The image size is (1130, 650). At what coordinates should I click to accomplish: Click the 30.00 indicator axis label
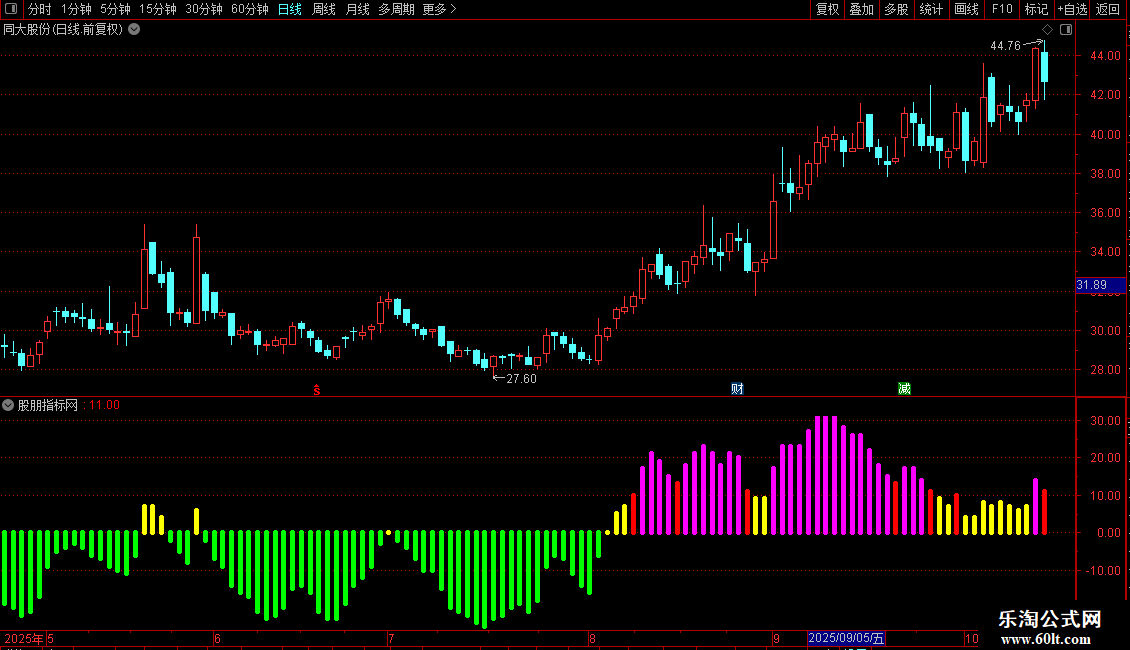1105,421
